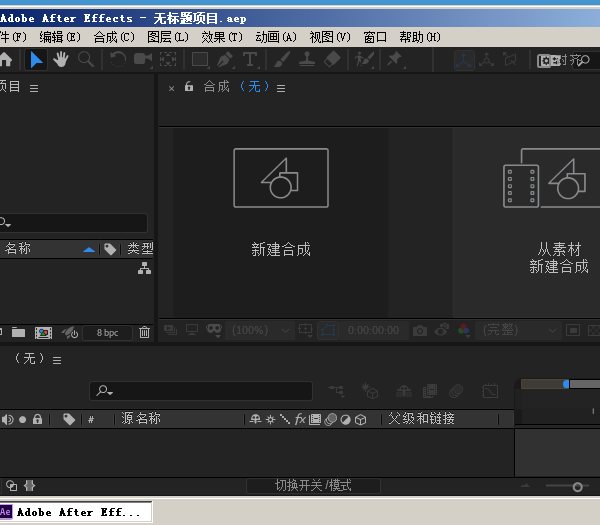Click the new composition icon in Project panel footer
The height and width of the screenshot is (525, 600).
tap(43, 332)
